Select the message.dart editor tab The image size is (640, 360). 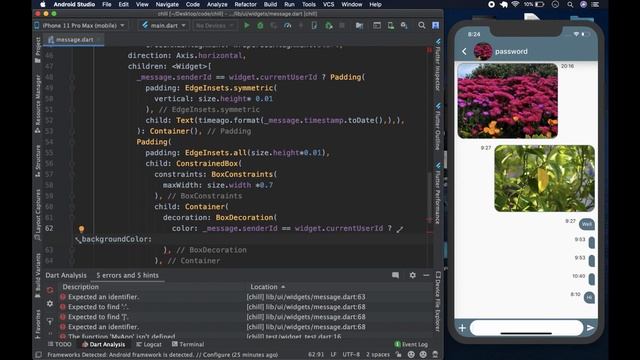[x=74, y=40]
